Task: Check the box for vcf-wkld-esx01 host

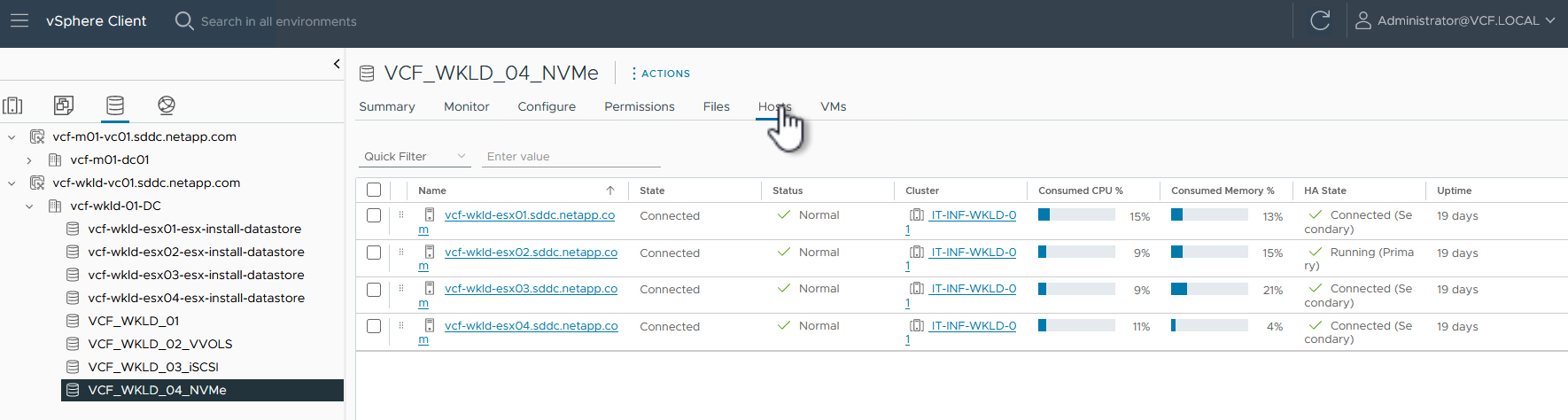Action: 374,215
